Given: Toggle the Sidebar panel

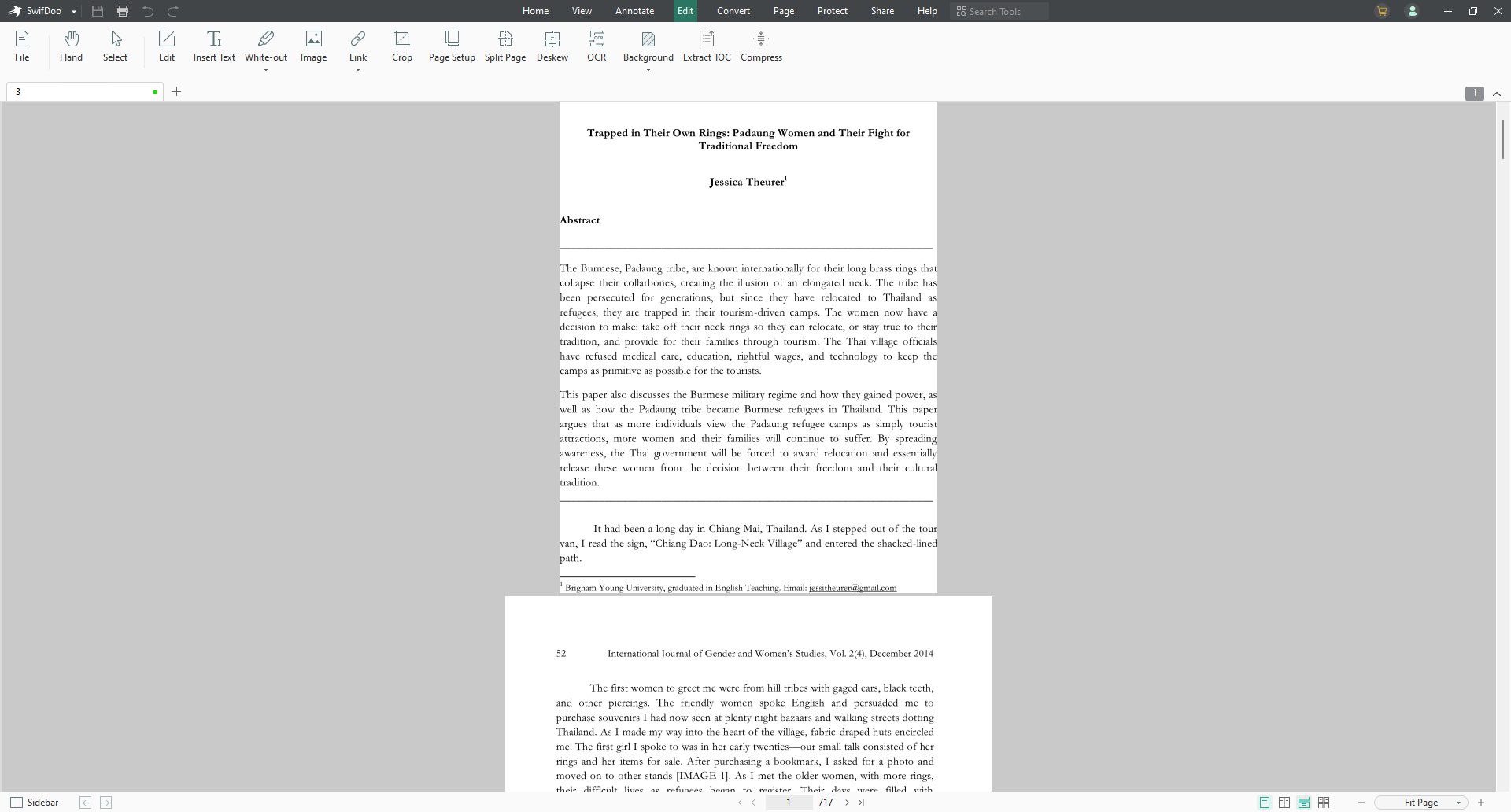Looking at the screenshot, I should pyautogui.click(x=35, y=803).
